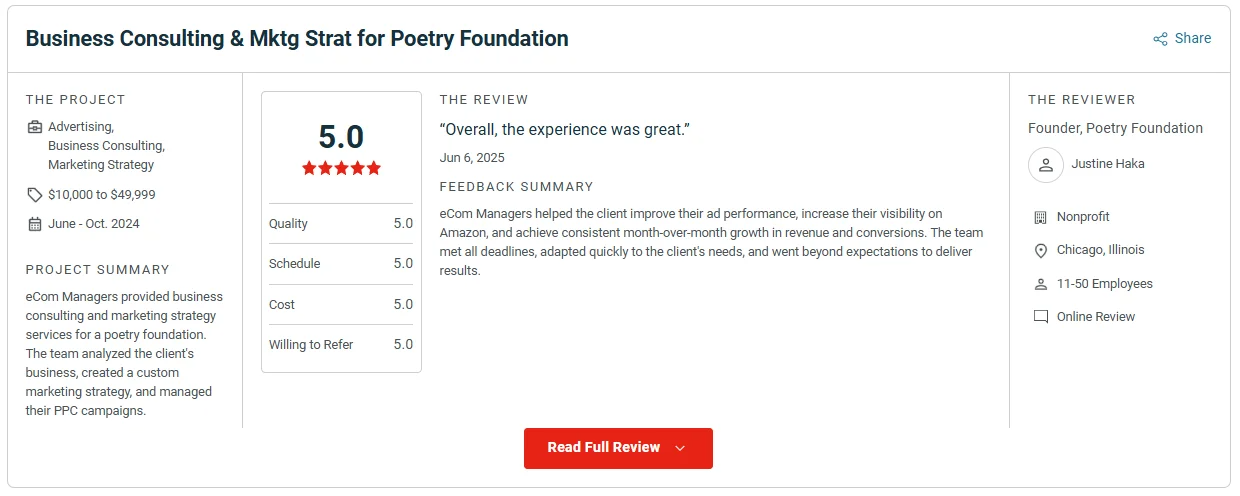
Task: Click the Online Review chat icon
Action: coord(1040,317)
